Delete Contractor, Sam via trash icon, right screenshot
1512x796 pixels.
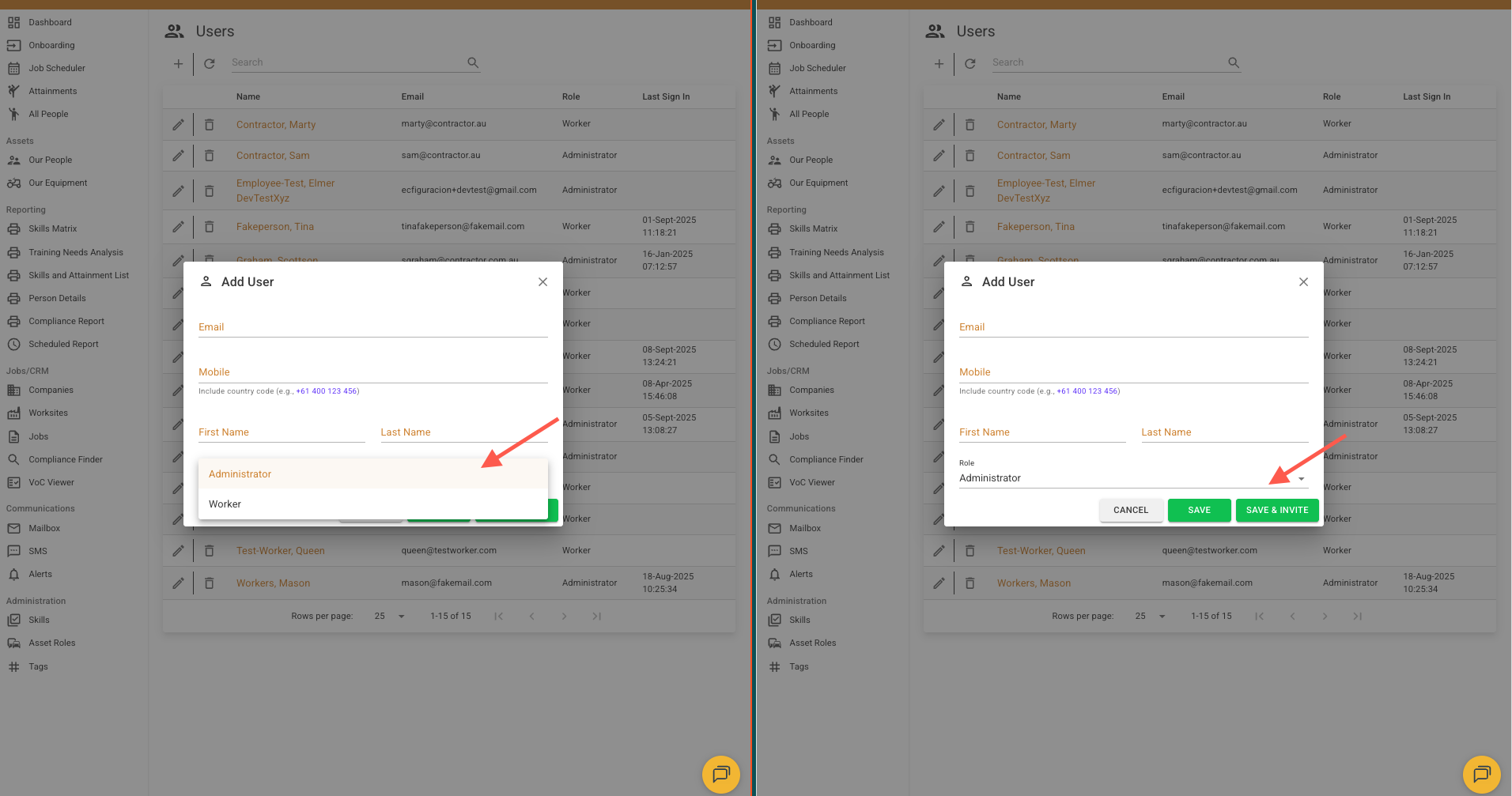[x=970, y=156]
